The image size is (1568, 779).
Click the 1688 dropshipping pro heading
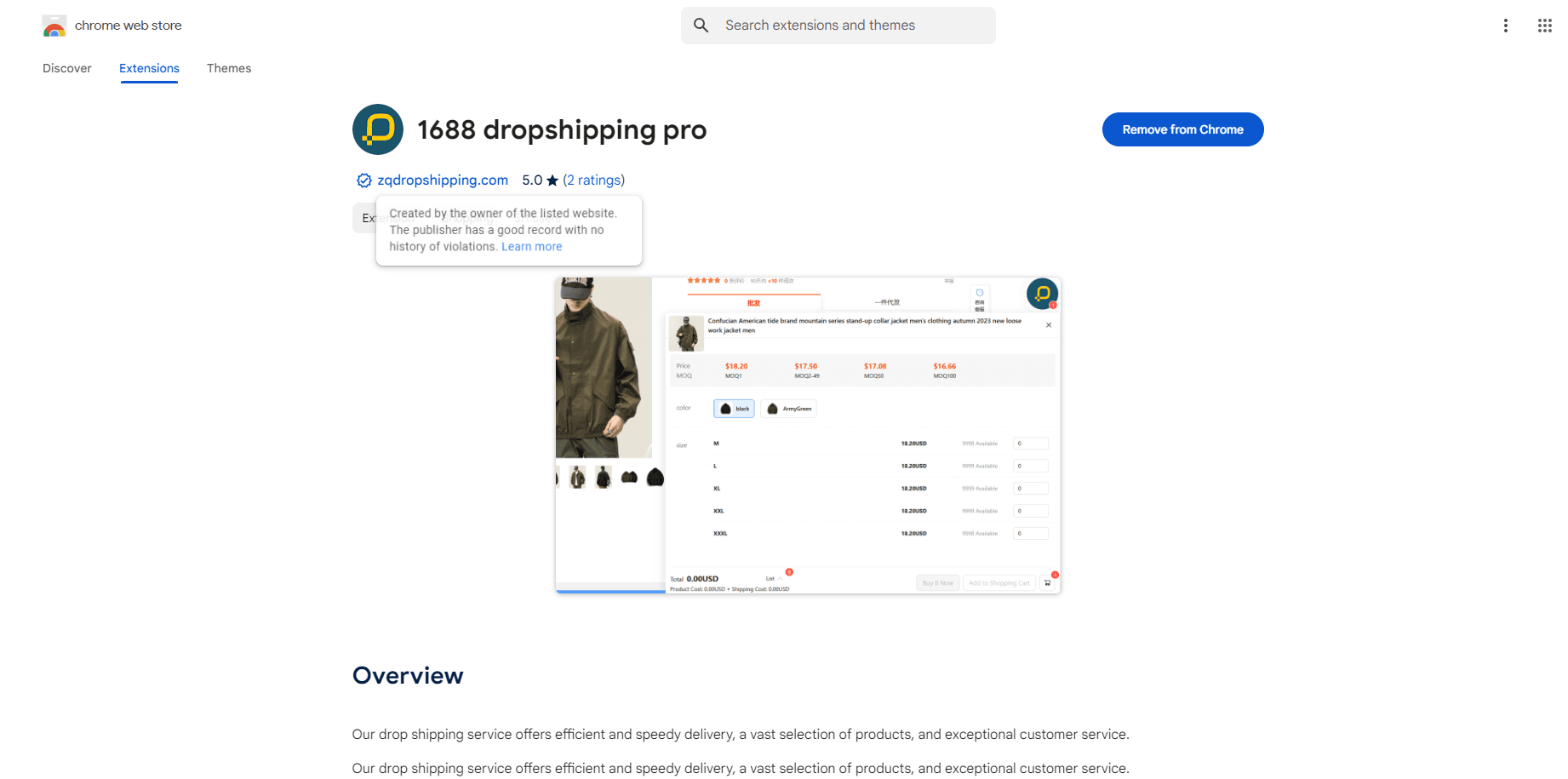click(x=562, y=129)
